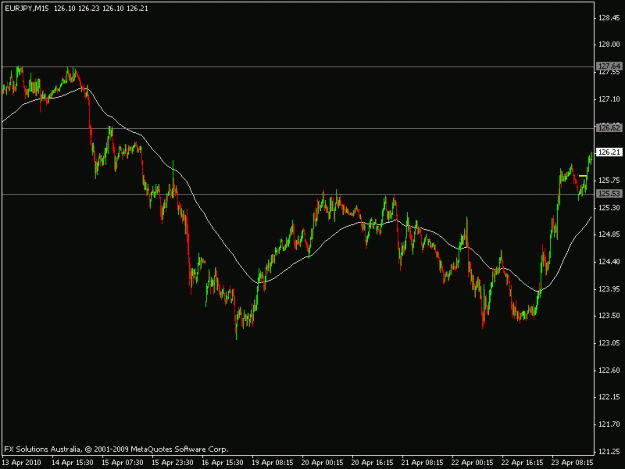Click the 124.85 price axis label
The width and height of the screenshot is (625, 469).
point(609,234)
